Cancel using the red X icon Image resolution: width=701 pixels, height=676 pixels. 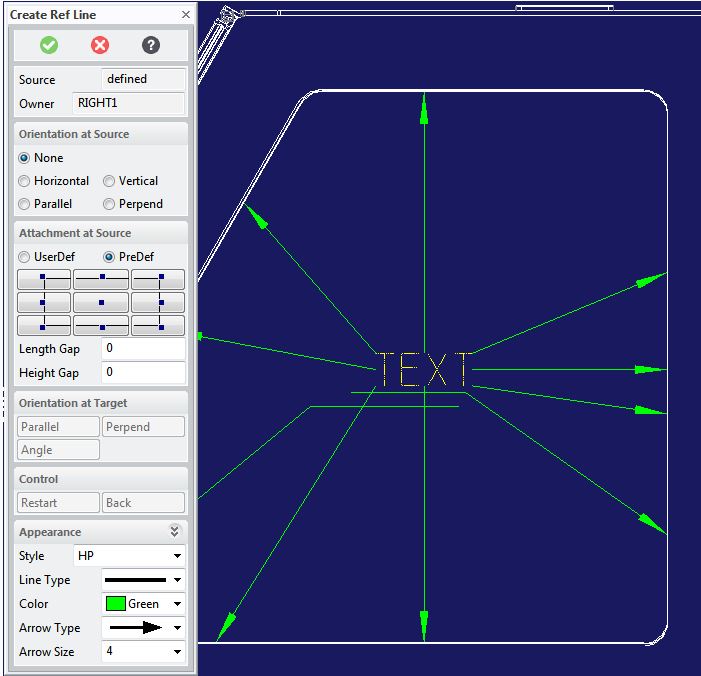(x=100, y=45)
